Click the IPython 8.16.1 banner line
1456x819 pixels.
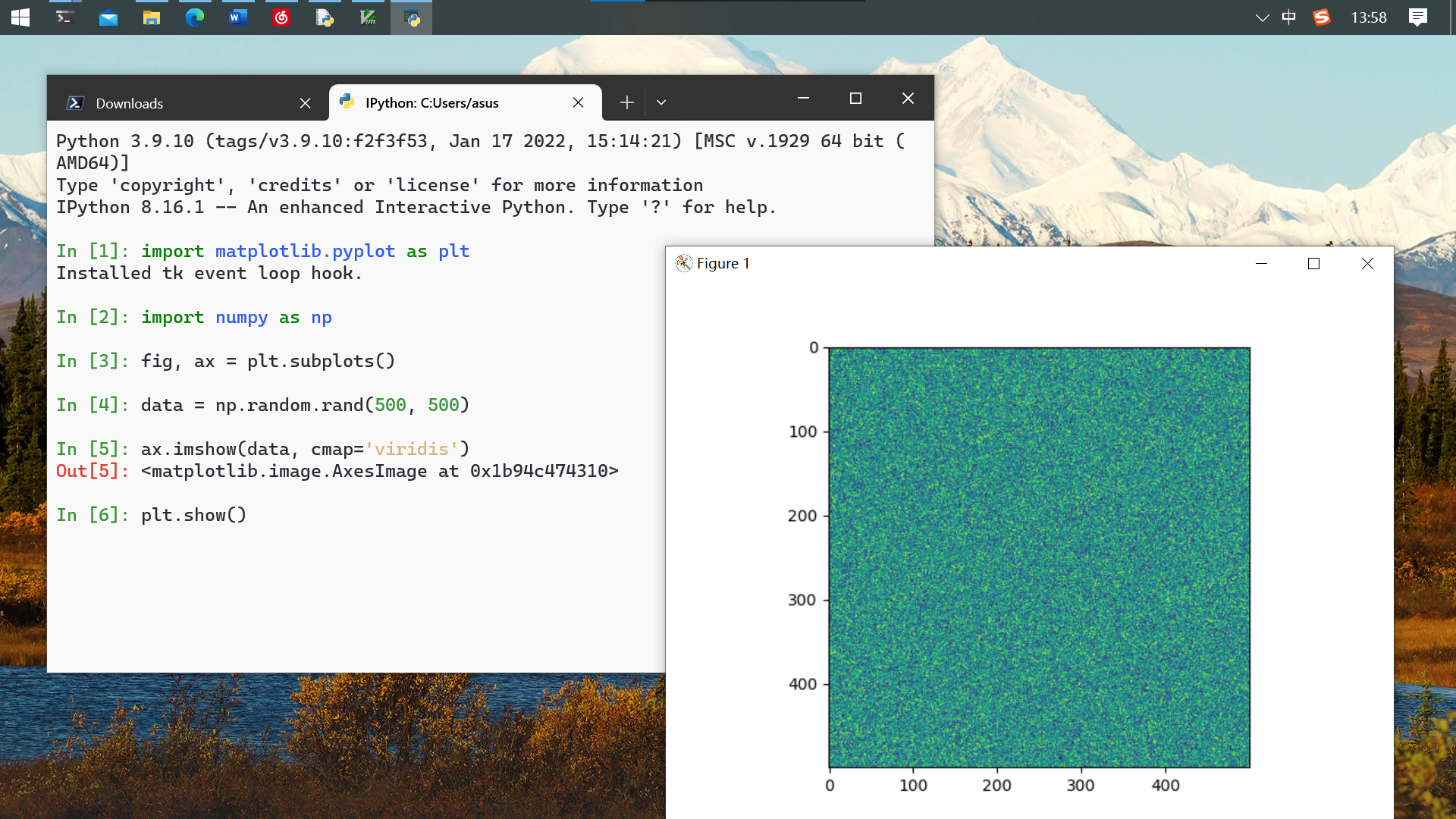[416, 207]
